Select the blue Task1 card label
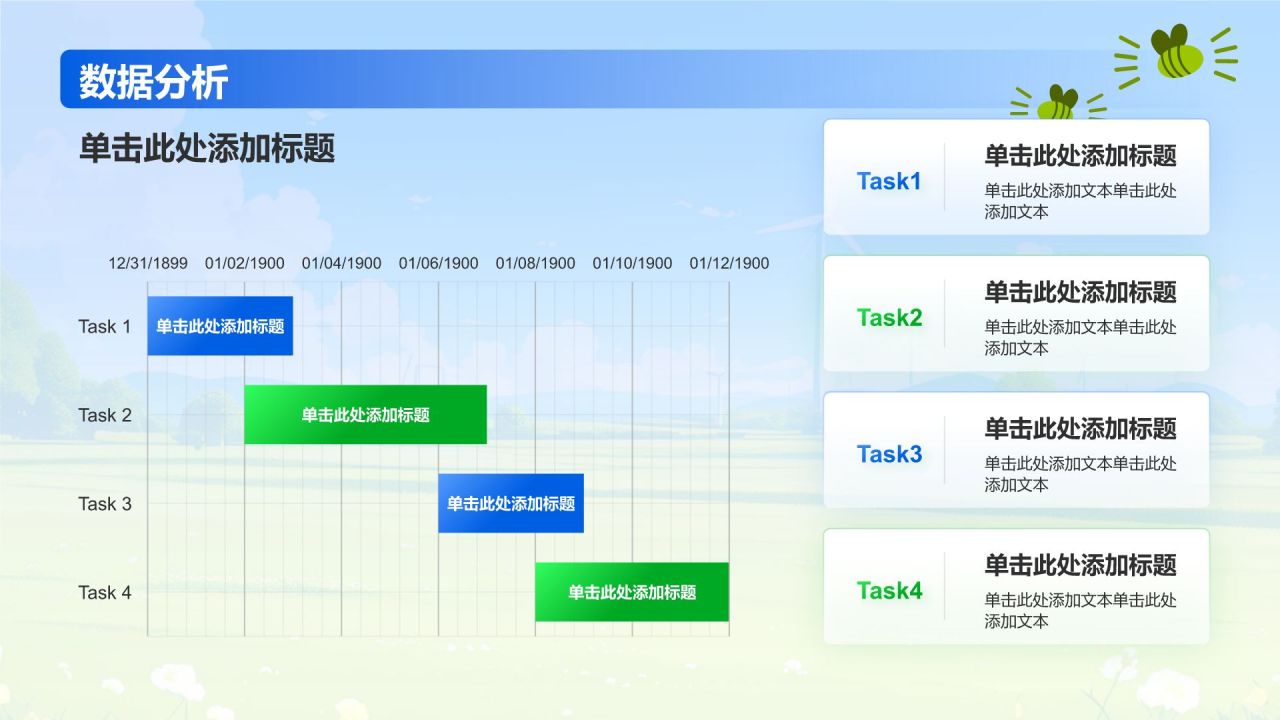 point(889,181)
